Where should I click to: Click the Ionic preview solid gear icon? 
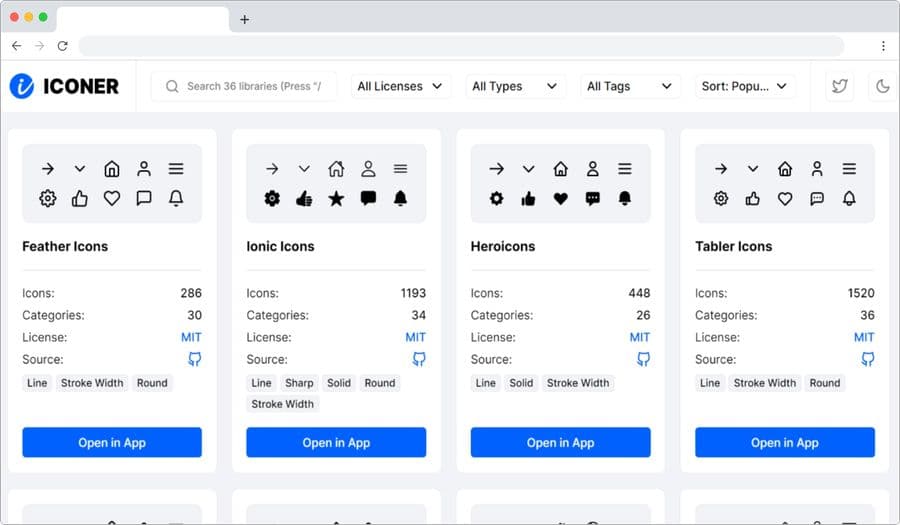[x=272, y=199]
